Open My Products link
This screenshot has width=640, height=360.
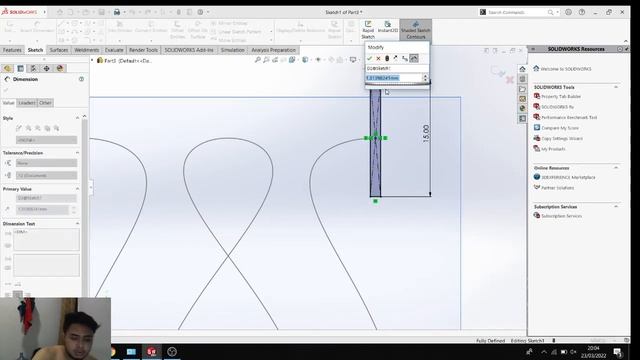point(553,149)
